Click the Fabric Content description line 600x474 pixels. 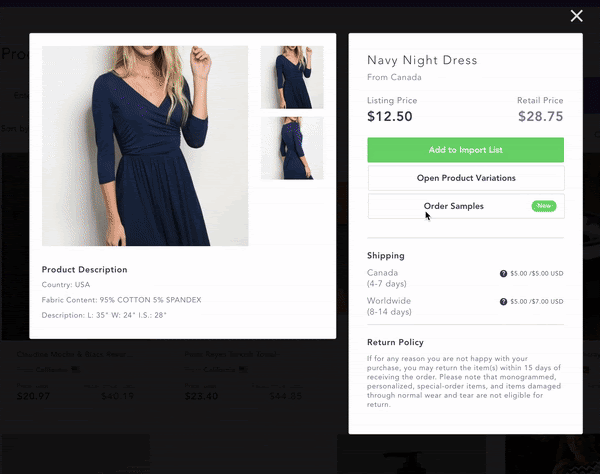click(x=122, y=300)
